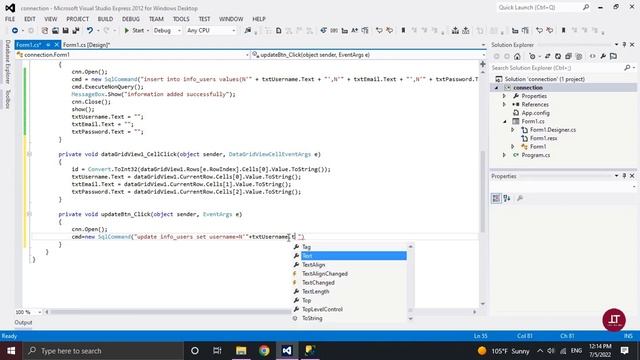Click Alphabetical sort icon in Properties panel

(507, 198)
